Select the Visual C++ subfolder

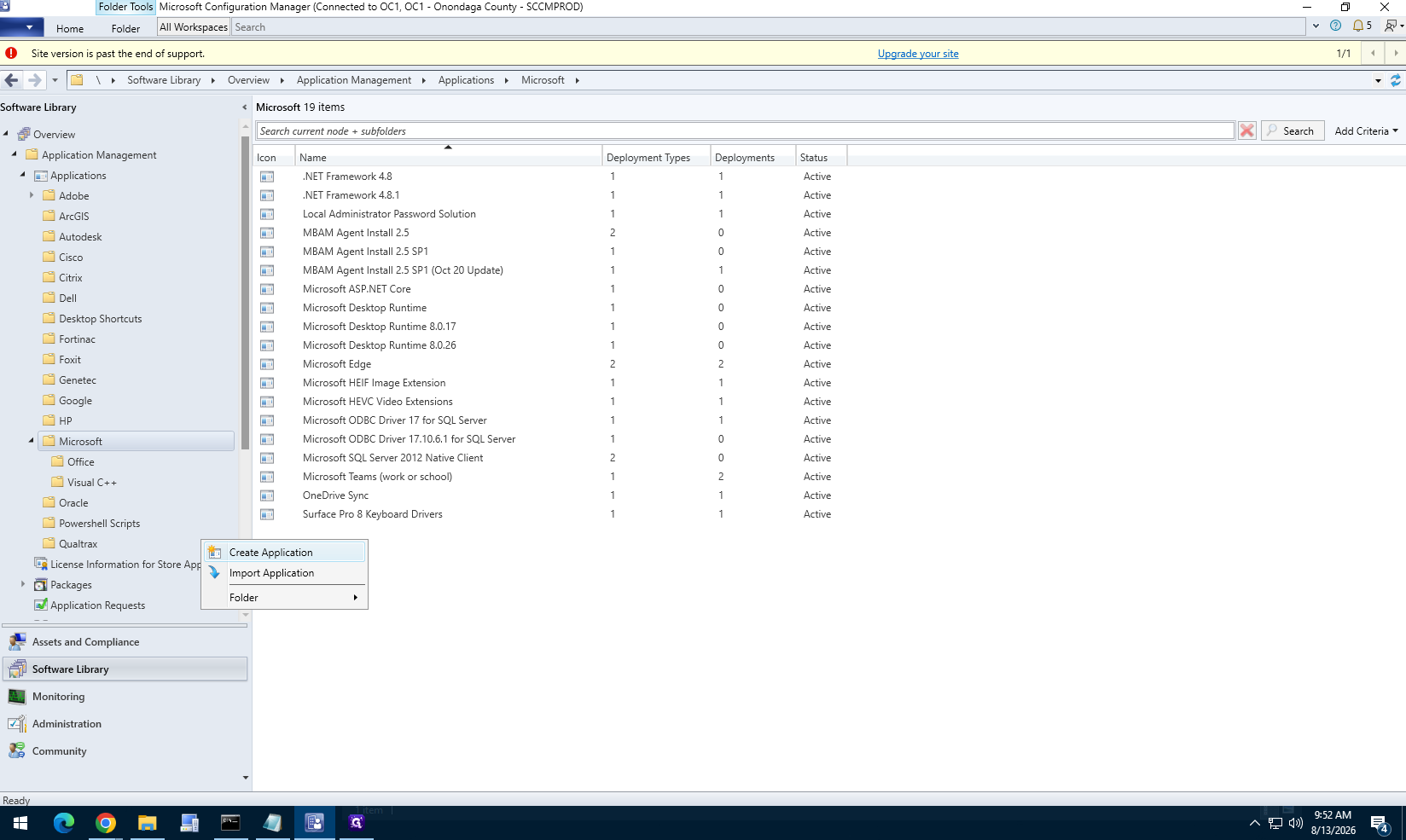click(92, 483)
